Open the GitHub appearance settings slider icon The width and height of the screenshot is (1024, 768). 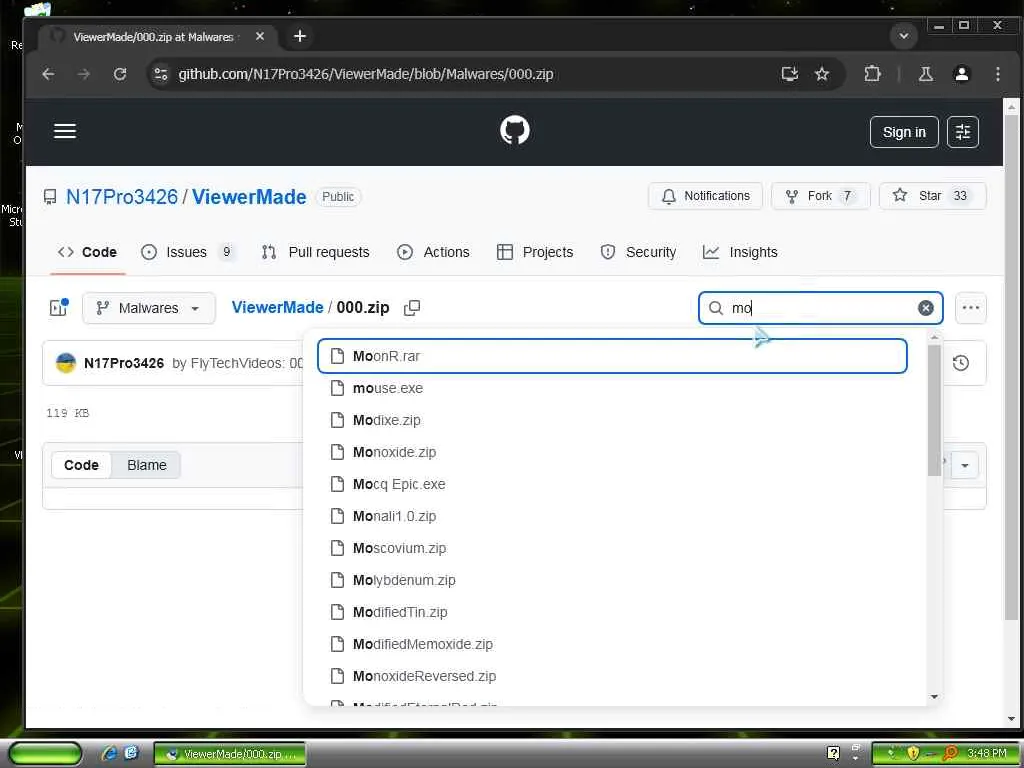(963, 132)
